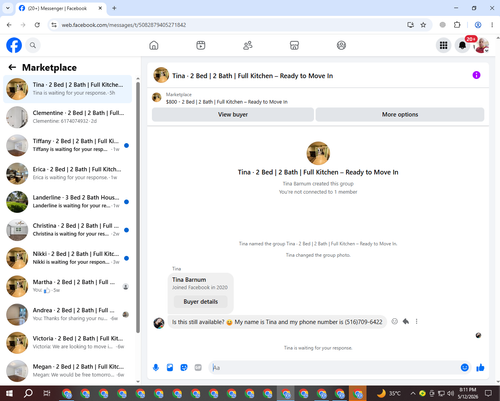Open the Martha conversation
500x401 pixels.
pos(68,286)
